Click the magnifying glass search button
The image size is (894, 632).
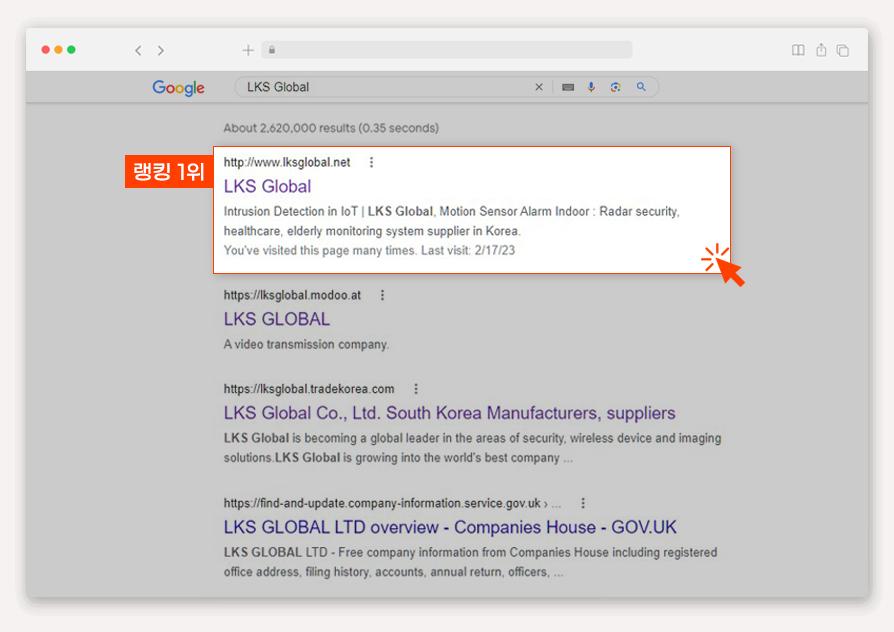pyautogui.click(x=641, y=87)
